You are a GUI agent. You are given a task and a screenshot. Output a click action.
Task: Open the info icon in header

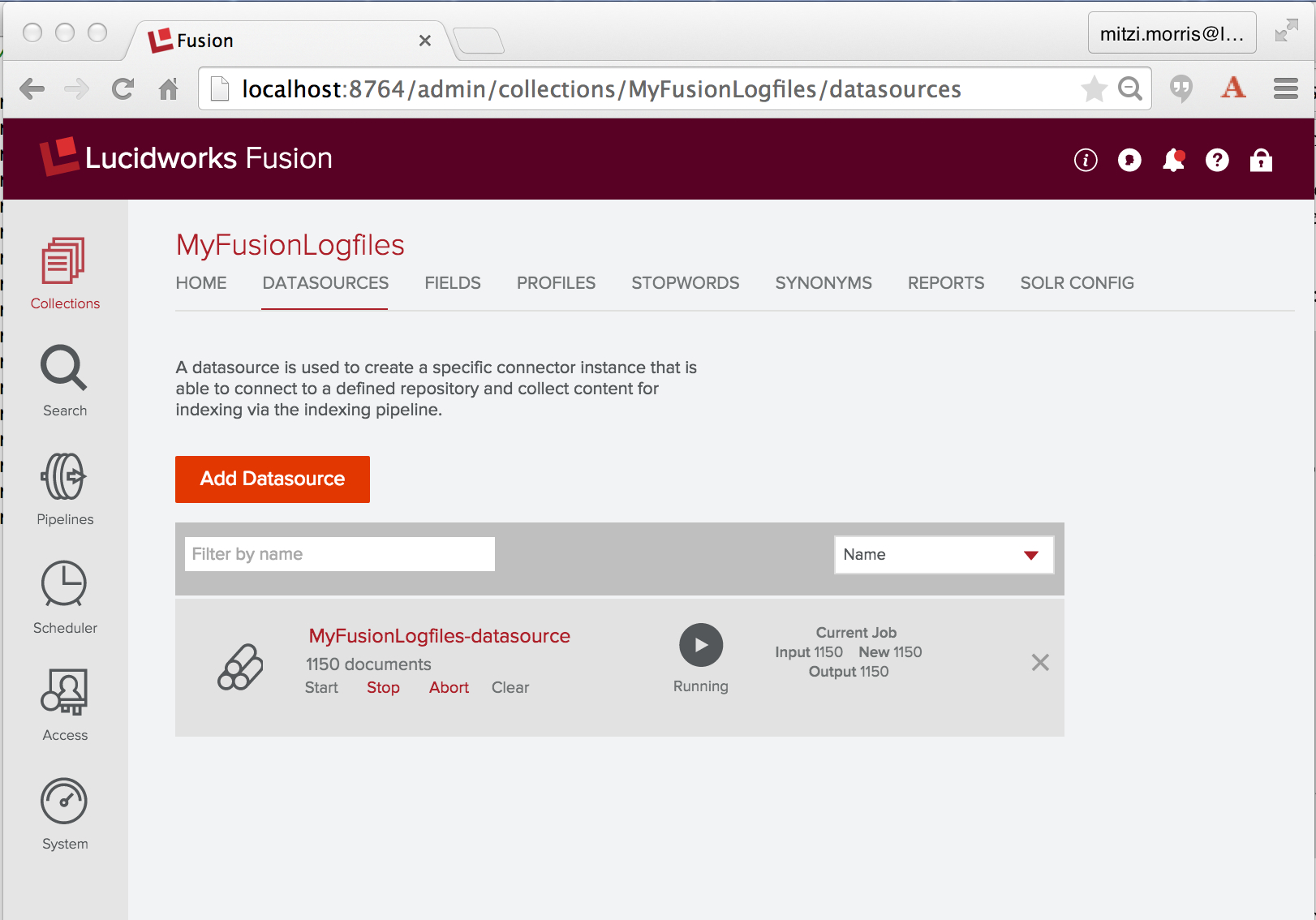(1086, 160)
